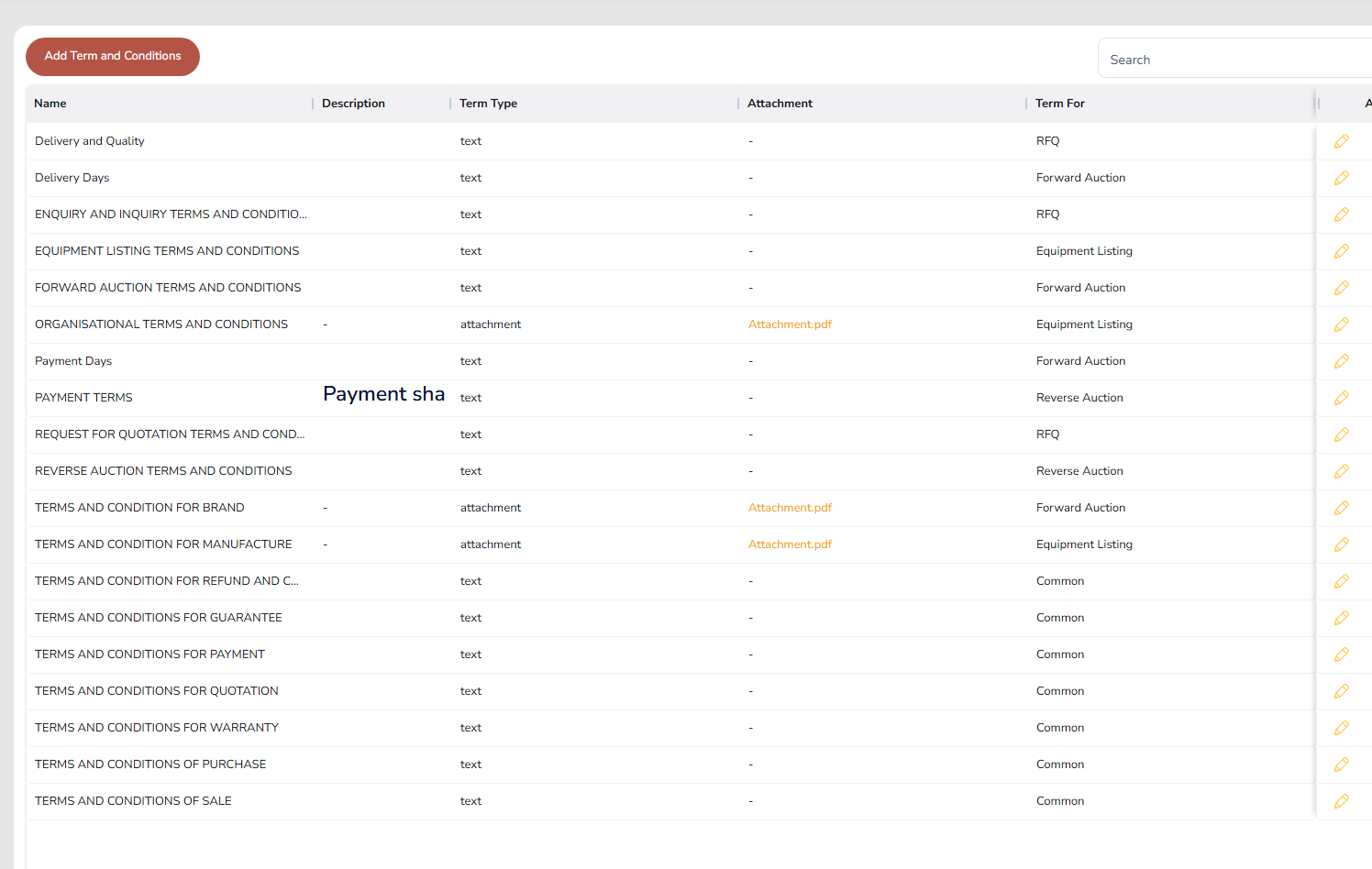Edit the Delivery Days term
The width and height of the screenshot is (1372, 869).
(x=1341, y=178)
